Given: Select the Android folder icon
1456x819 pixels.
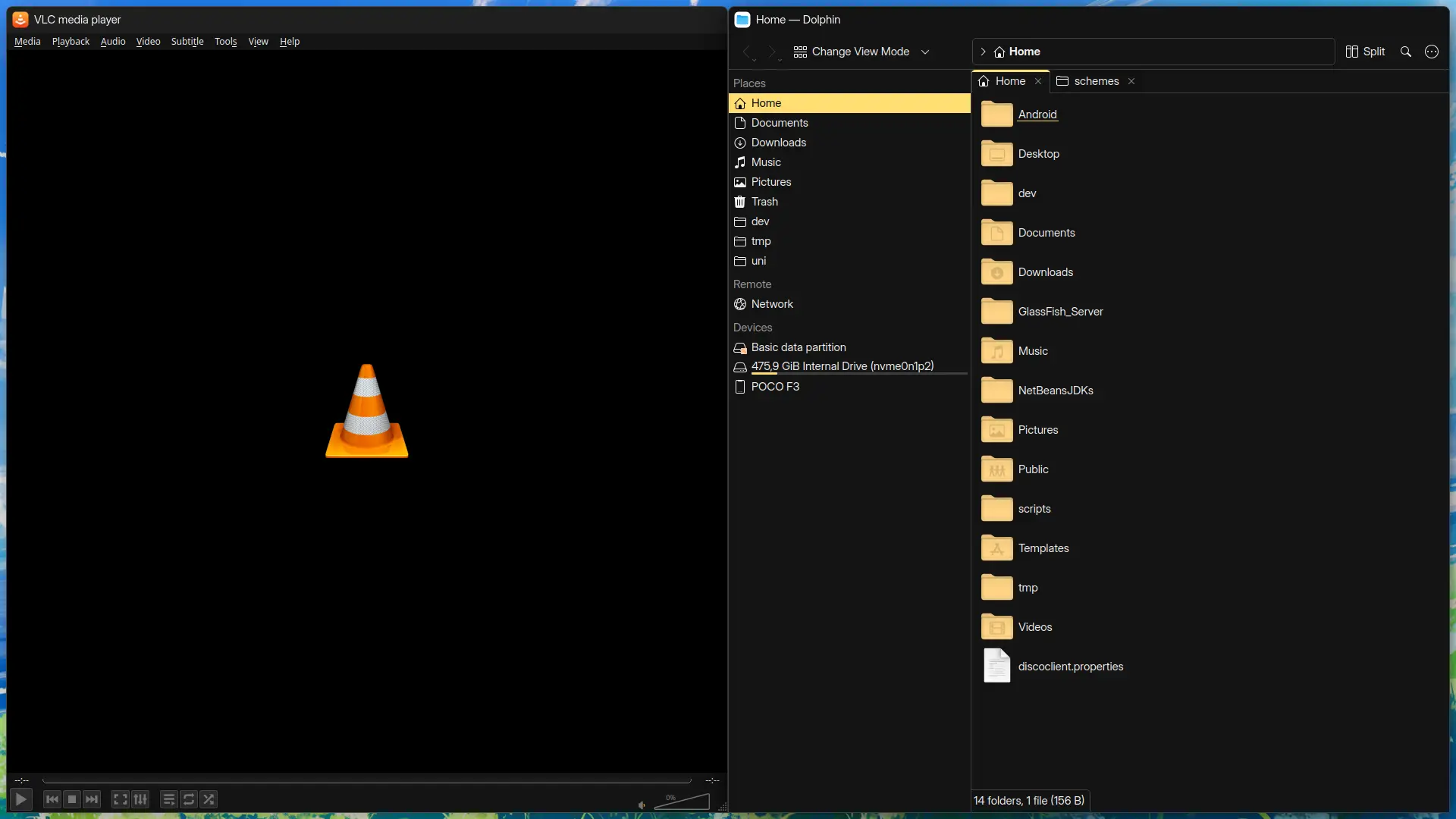Looking at the screenshot, I should point(996,115).
